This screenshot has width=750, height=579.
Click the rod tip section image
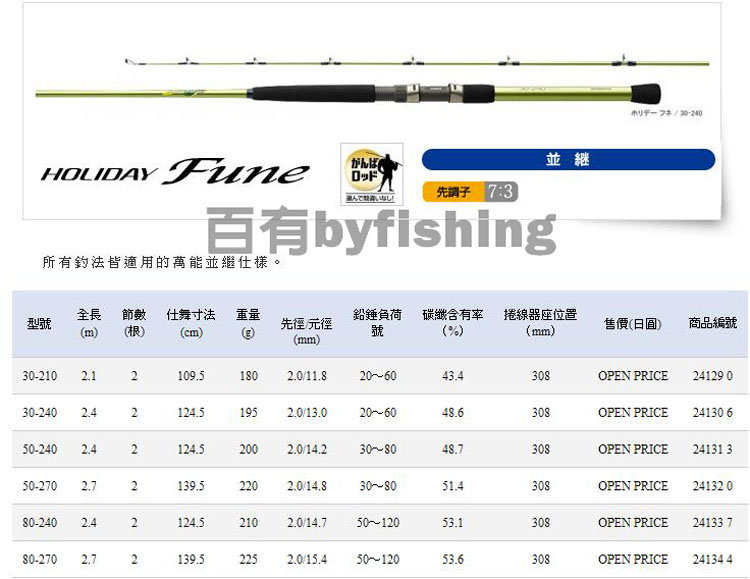[417, 61]
